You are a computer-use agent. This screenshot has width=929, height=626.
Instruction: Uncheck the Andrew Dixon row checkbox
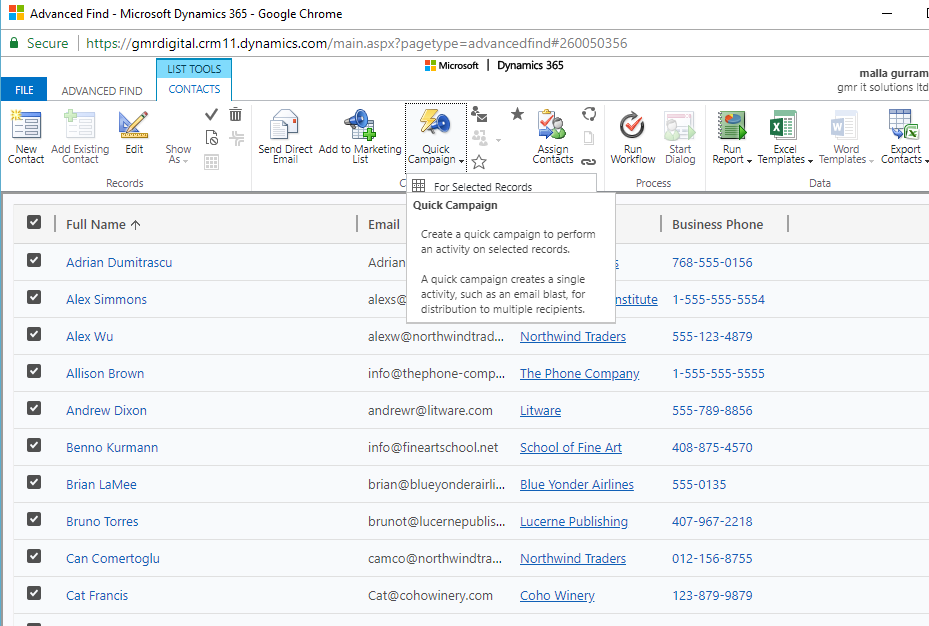pos(34,408)
